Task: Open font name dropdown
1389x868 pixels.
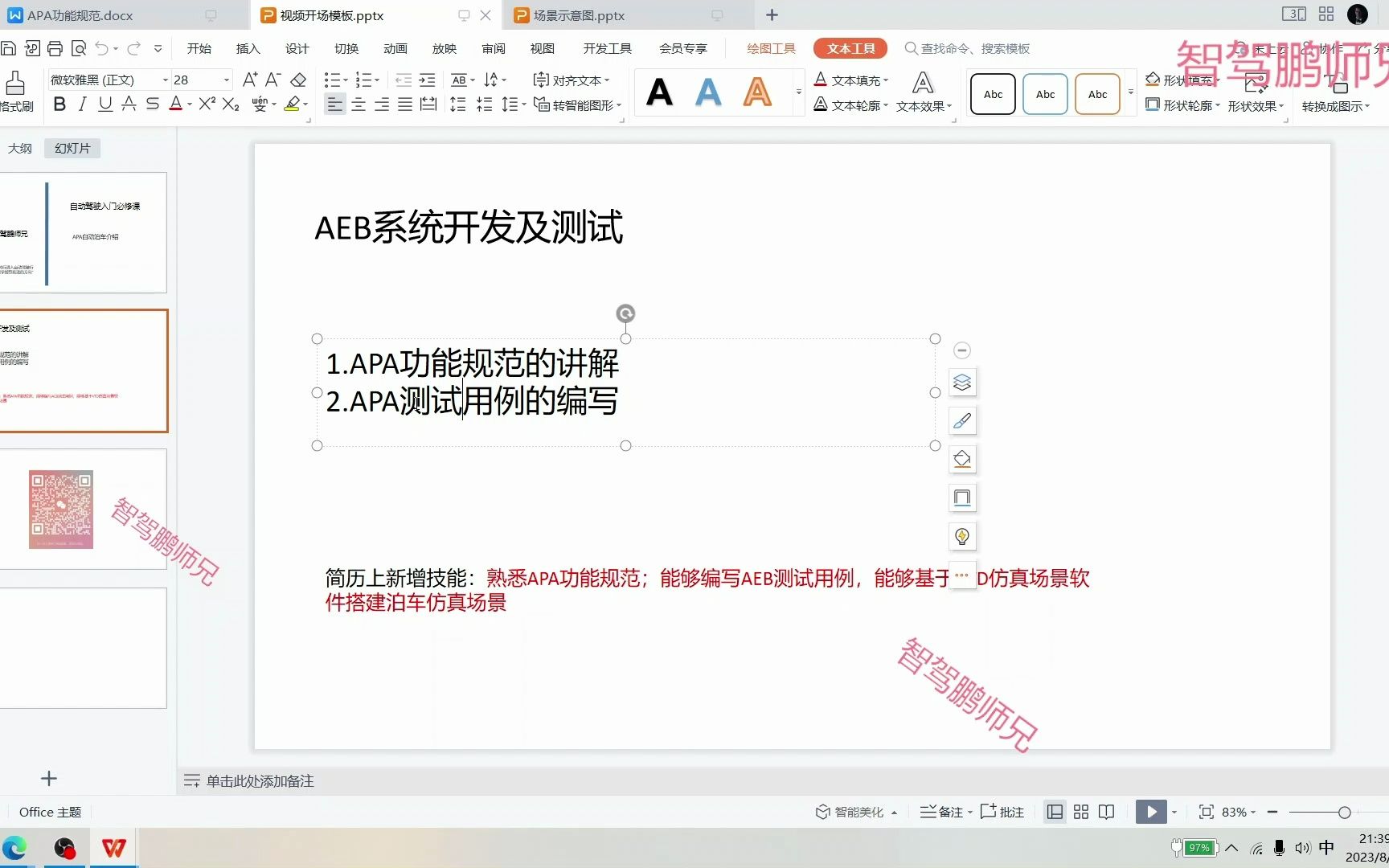Action: point(166,80)
